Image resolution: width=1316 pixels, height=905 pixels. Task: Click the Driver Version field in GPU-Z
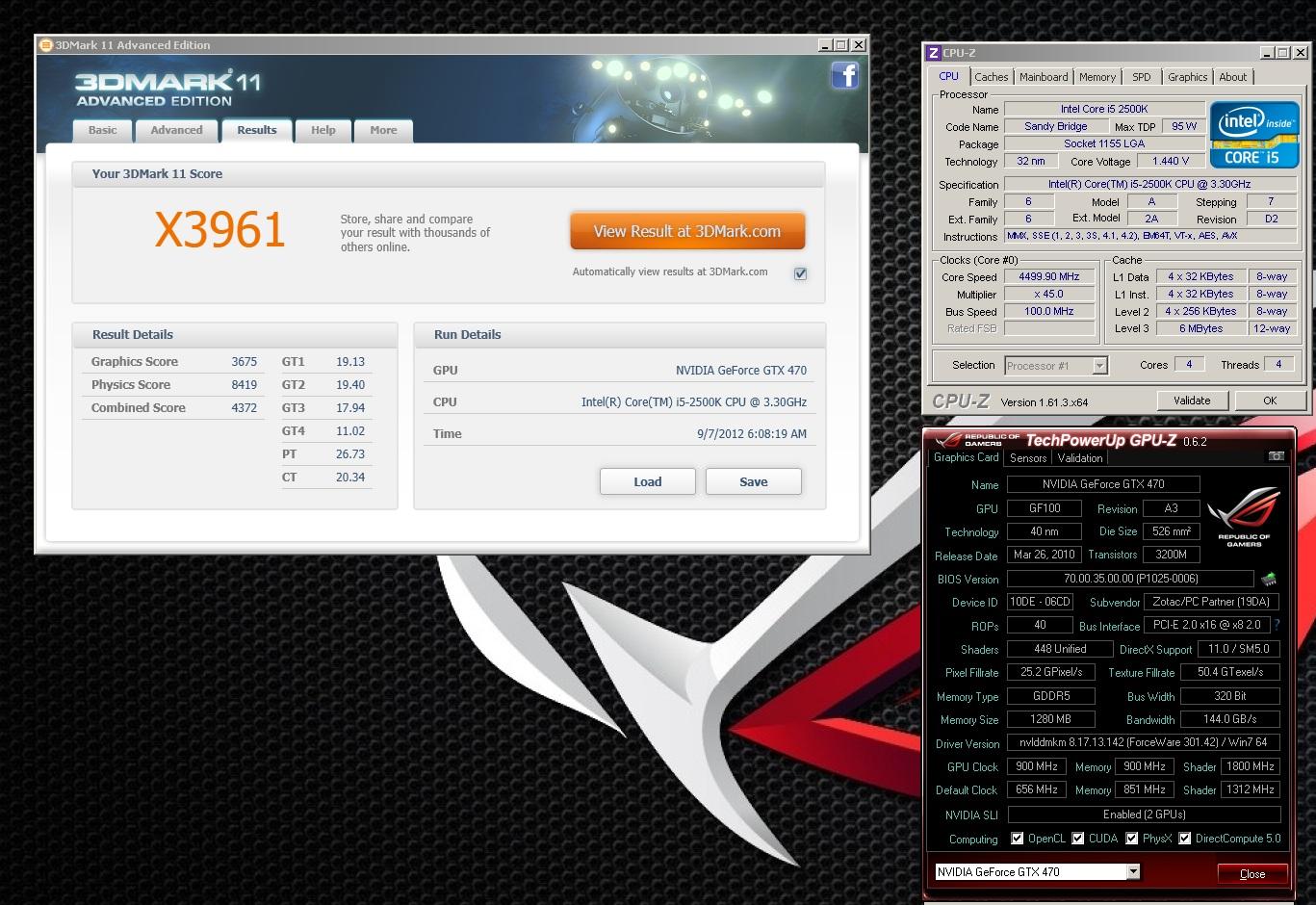(1144, 742)
